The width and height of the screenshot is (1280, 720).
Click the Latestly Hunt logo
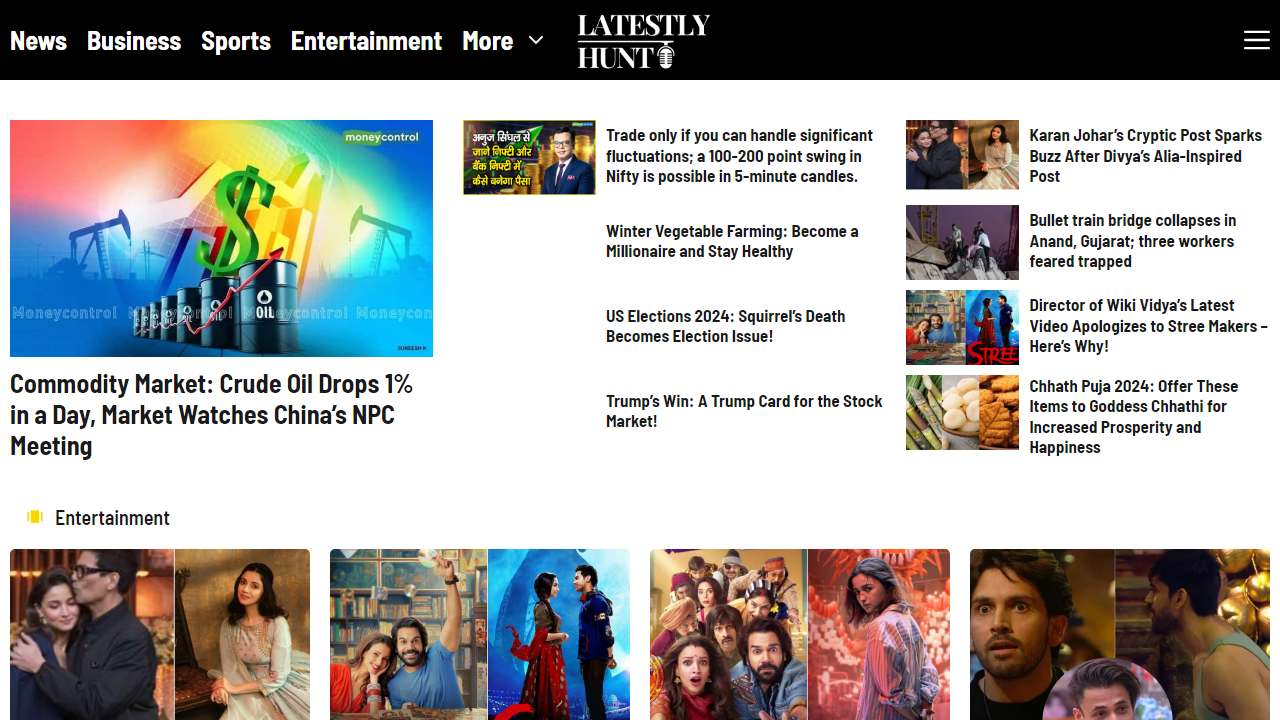pyautogui.click(x=643, y=41)
